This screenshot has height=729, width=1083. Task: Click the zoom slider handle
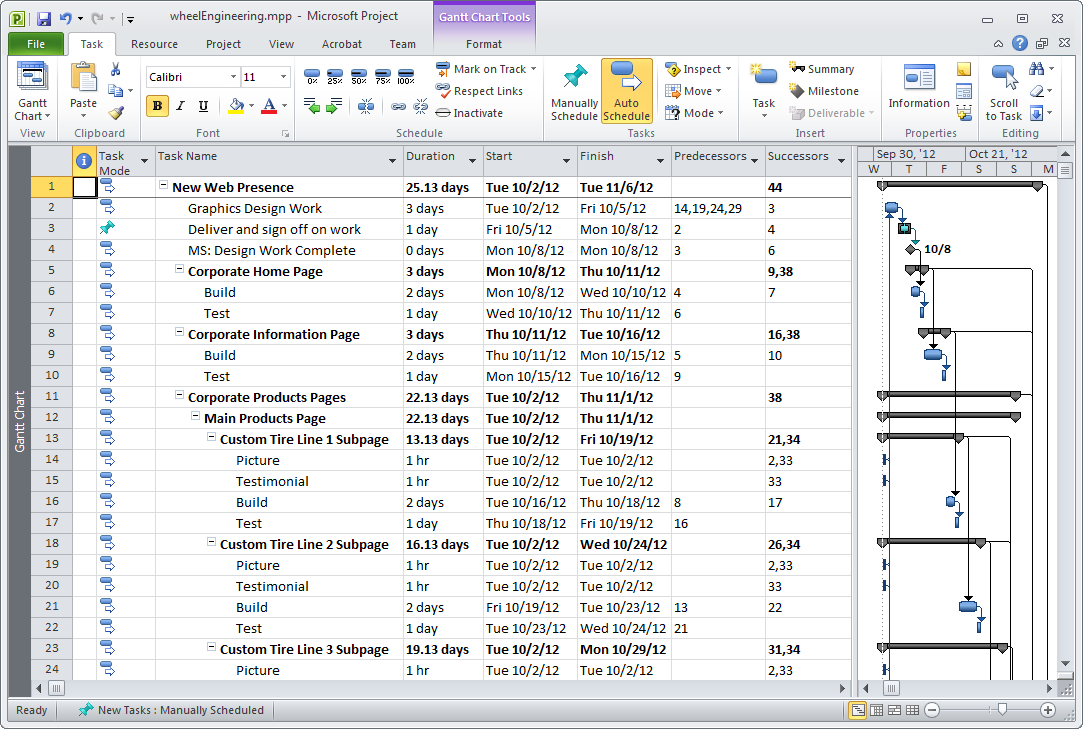click(1002, 709)
